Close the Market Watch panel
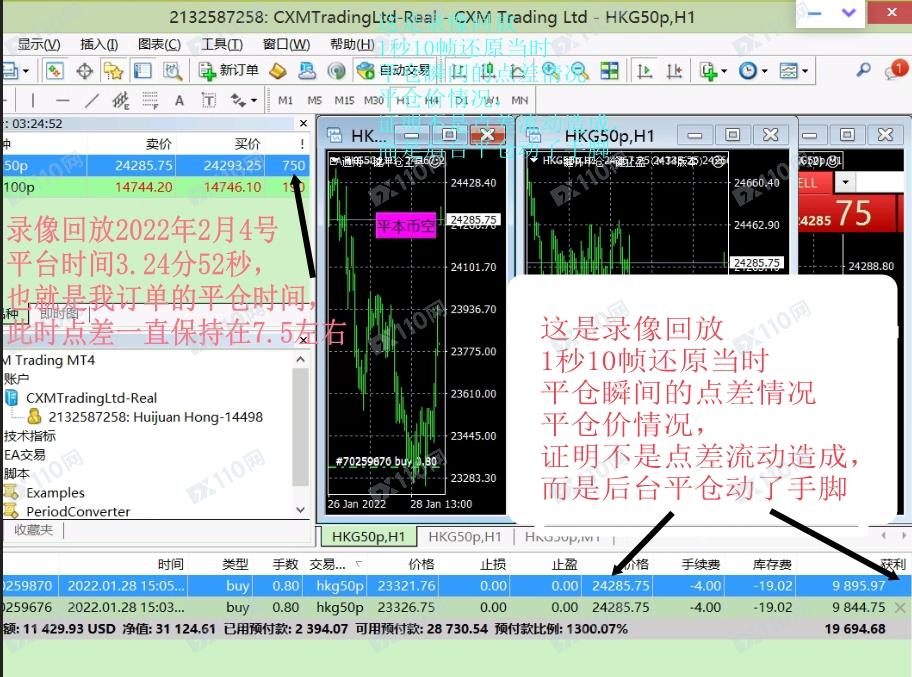The width and height of the screenshot is (912, 677). 303,123
